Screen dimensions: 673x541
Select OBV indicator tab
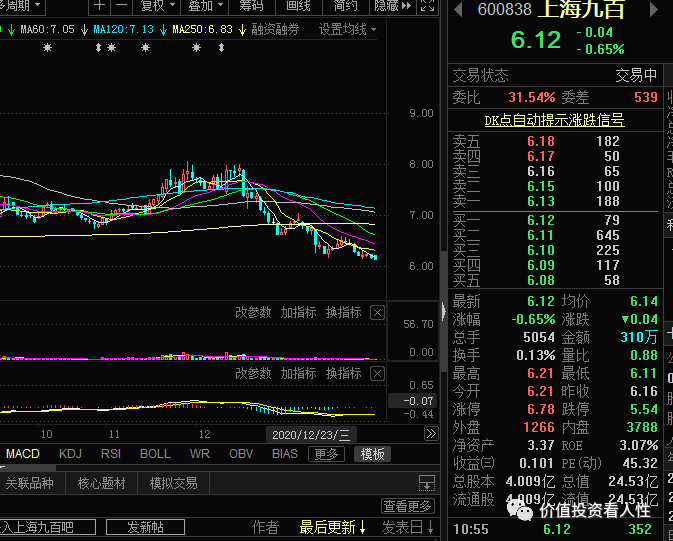[x=241, y=454]
